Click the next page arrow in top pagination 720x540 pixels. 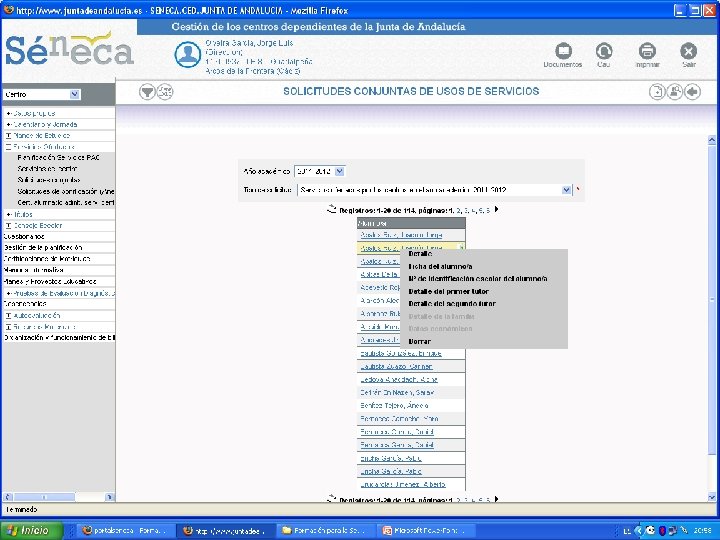[x=496, y=210]
